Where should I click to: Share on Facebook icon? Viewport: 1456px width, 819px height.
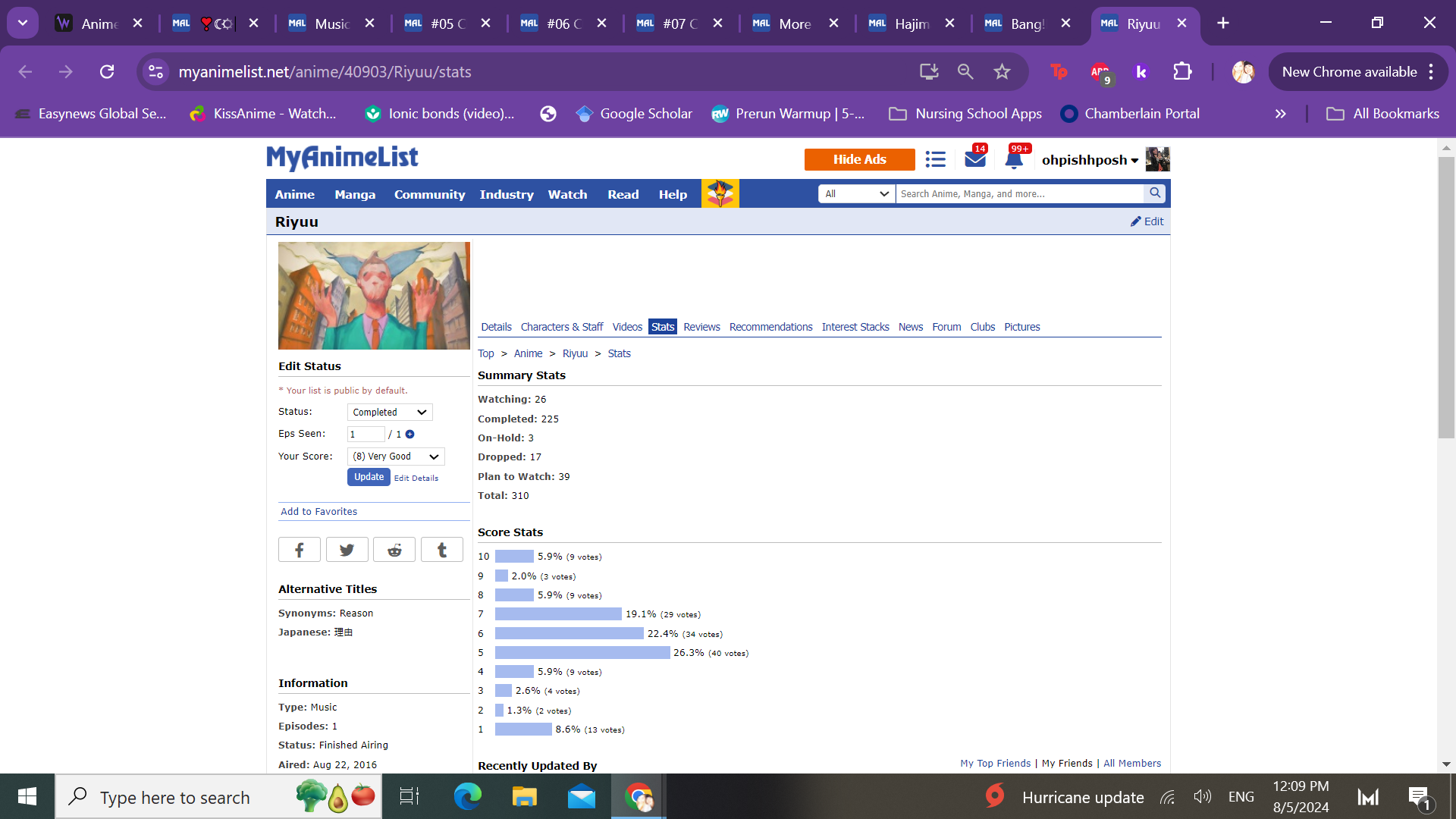tap(300, 550)
